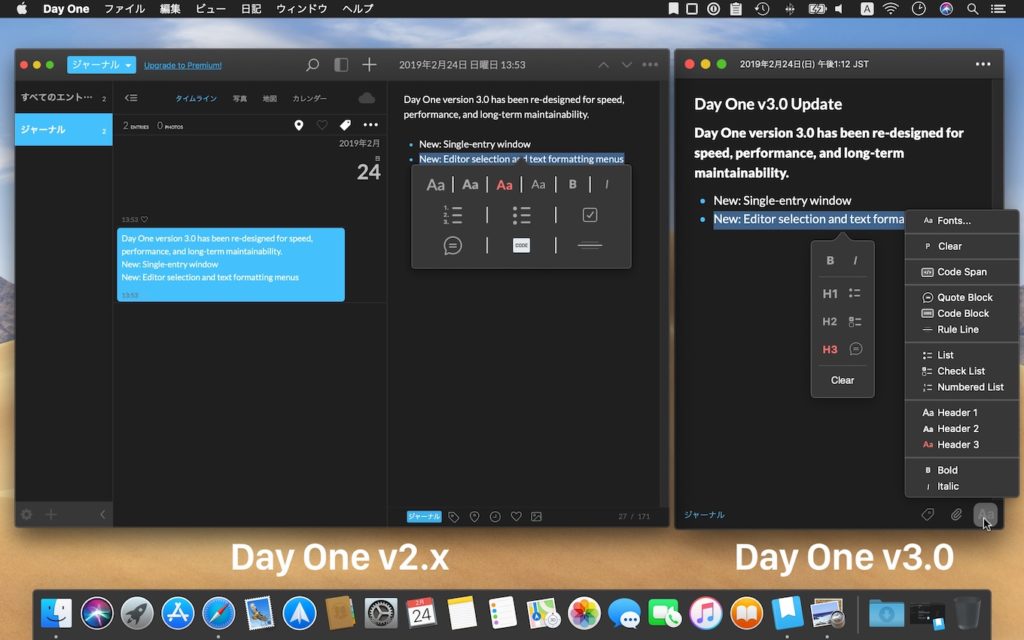
Task: Click the ジャーナル tag in v2 editor footer
Action: point(424,517)
